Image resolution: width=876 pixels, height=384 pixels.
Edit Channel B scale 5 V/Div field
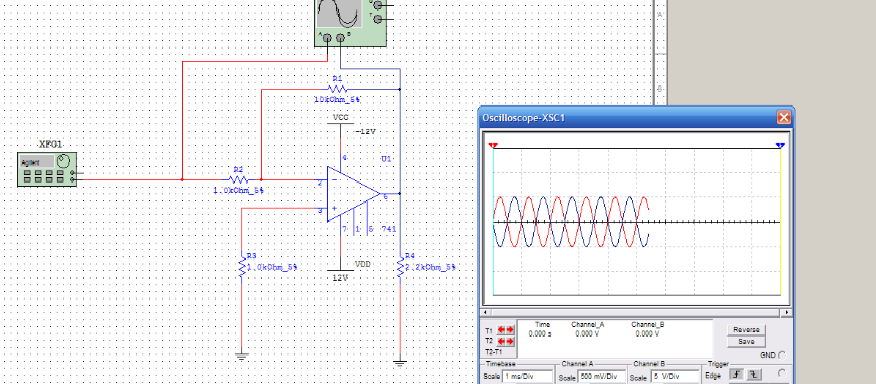pyautogui.click(x=675, y=377)
